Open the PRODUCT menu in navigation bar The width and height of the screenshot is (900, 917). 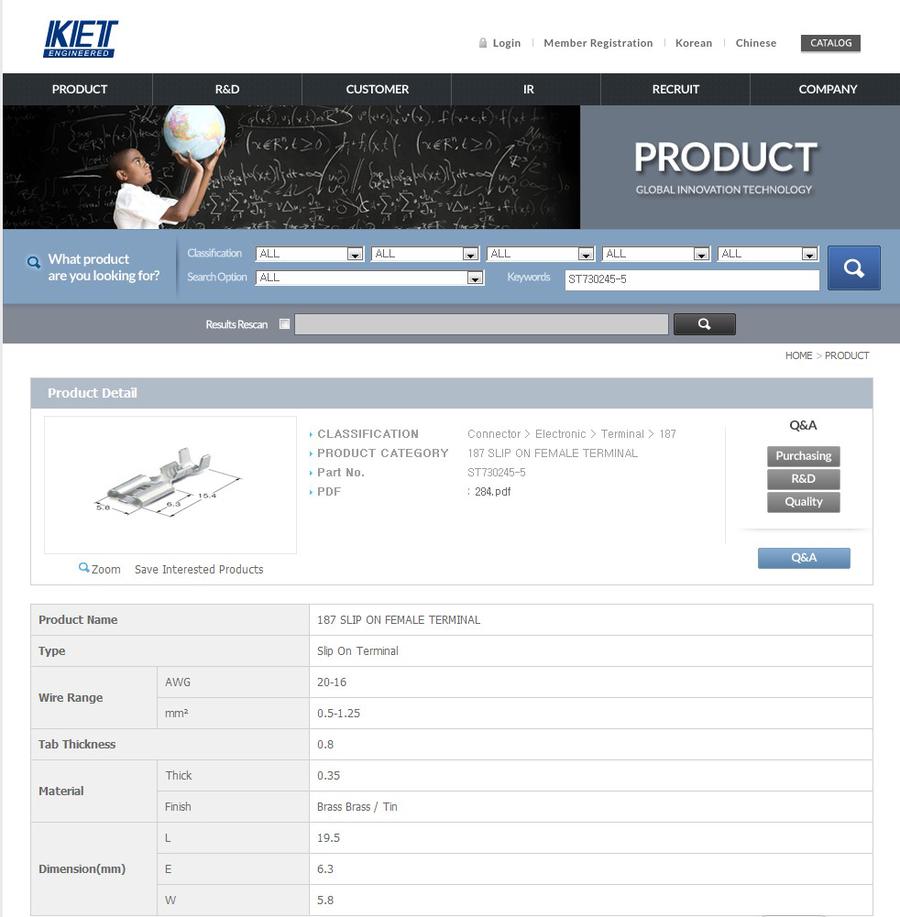click(x=79, y=89)
